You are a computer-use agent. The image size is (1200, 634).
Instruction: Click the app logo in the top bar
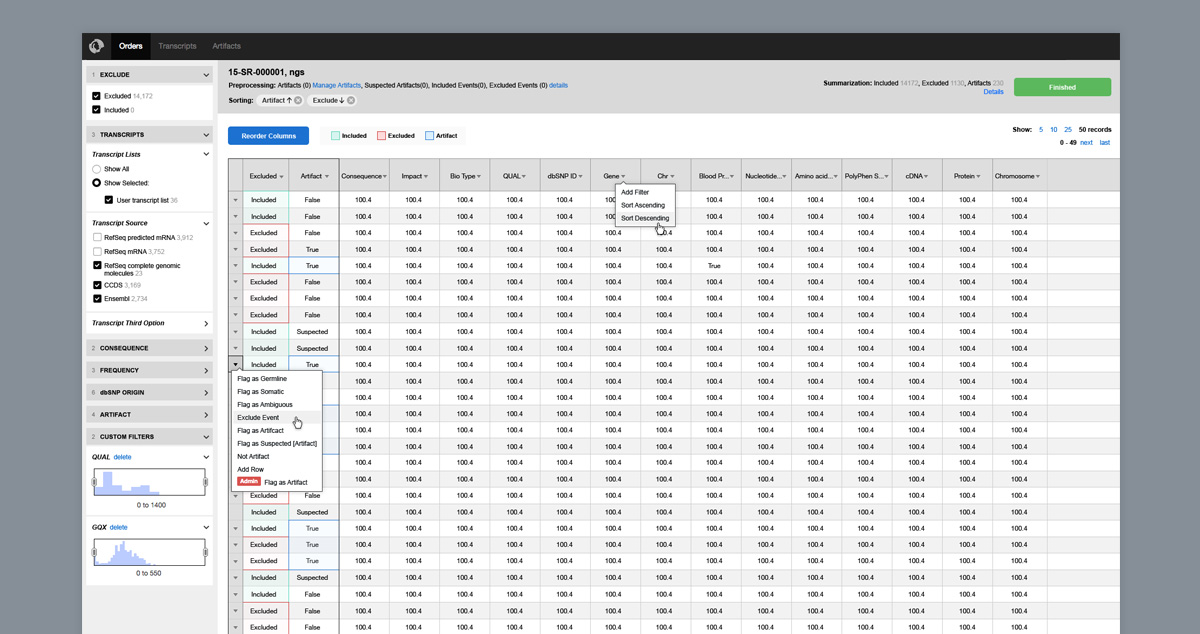pos(96,46)
